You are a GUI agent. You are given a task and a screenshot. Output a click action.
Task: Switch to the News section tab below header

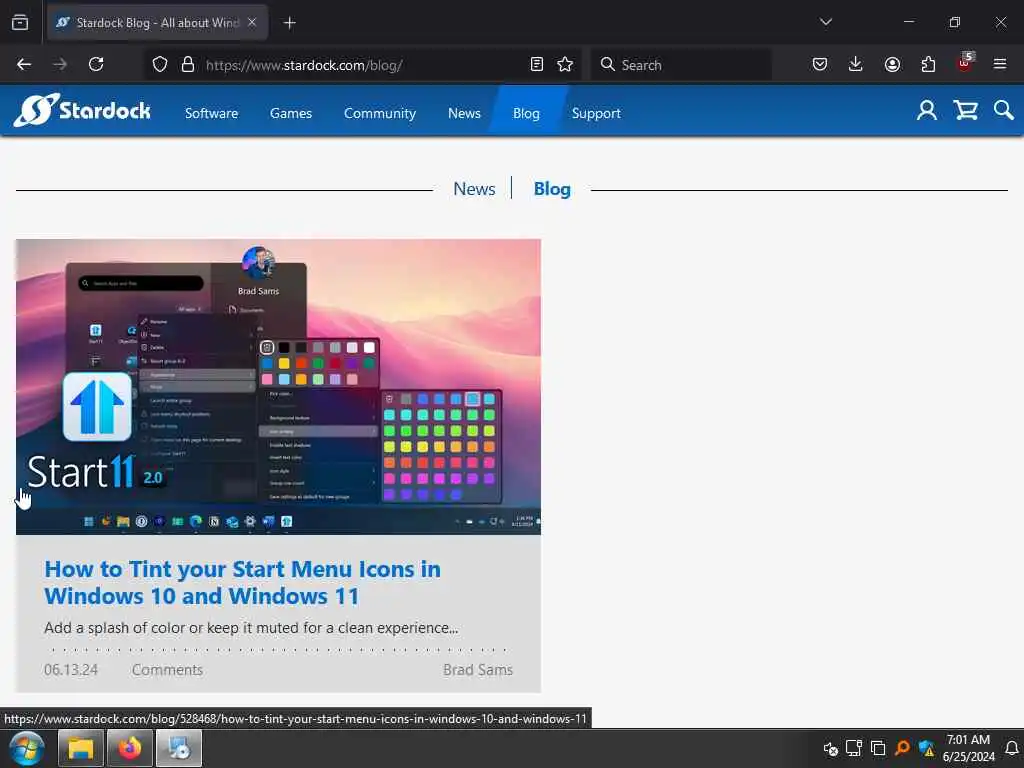474,189
